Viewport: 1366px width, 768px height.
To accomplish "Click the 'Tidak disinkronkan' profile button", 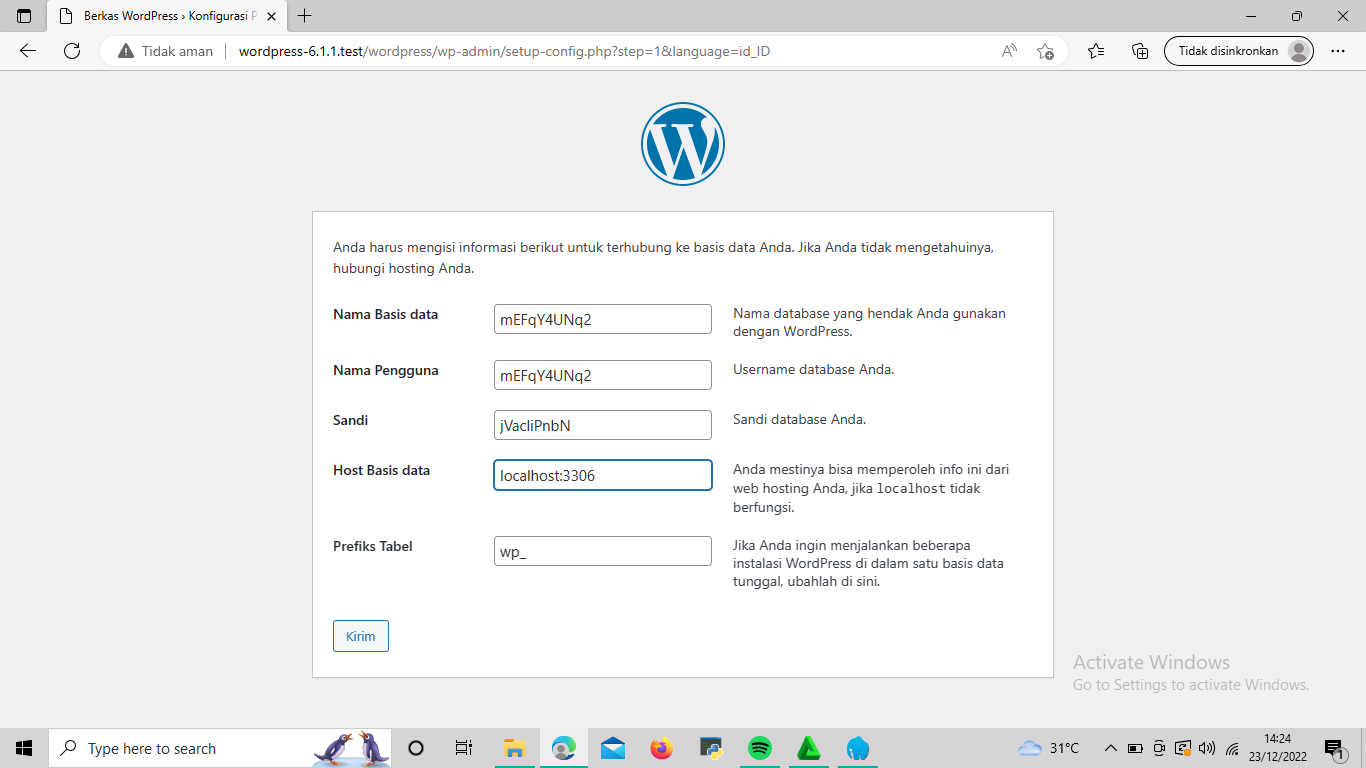I will click(x=1239, y=51).
